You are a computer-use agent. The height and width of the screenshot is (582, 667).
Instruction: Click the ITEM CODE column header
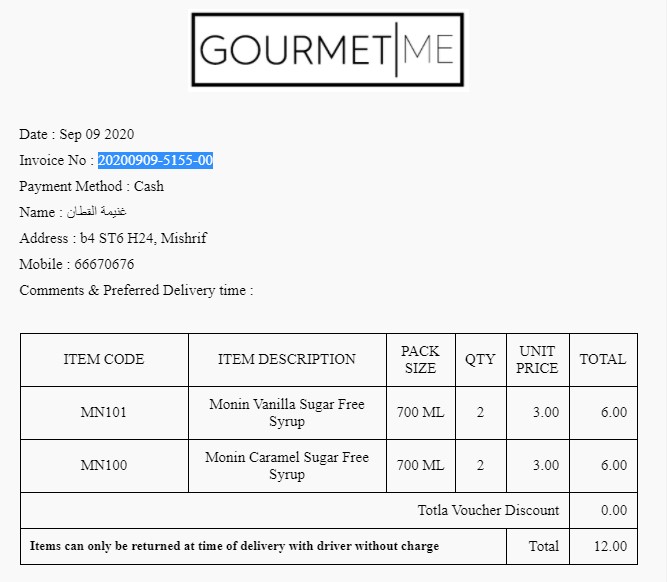[104, 360]
